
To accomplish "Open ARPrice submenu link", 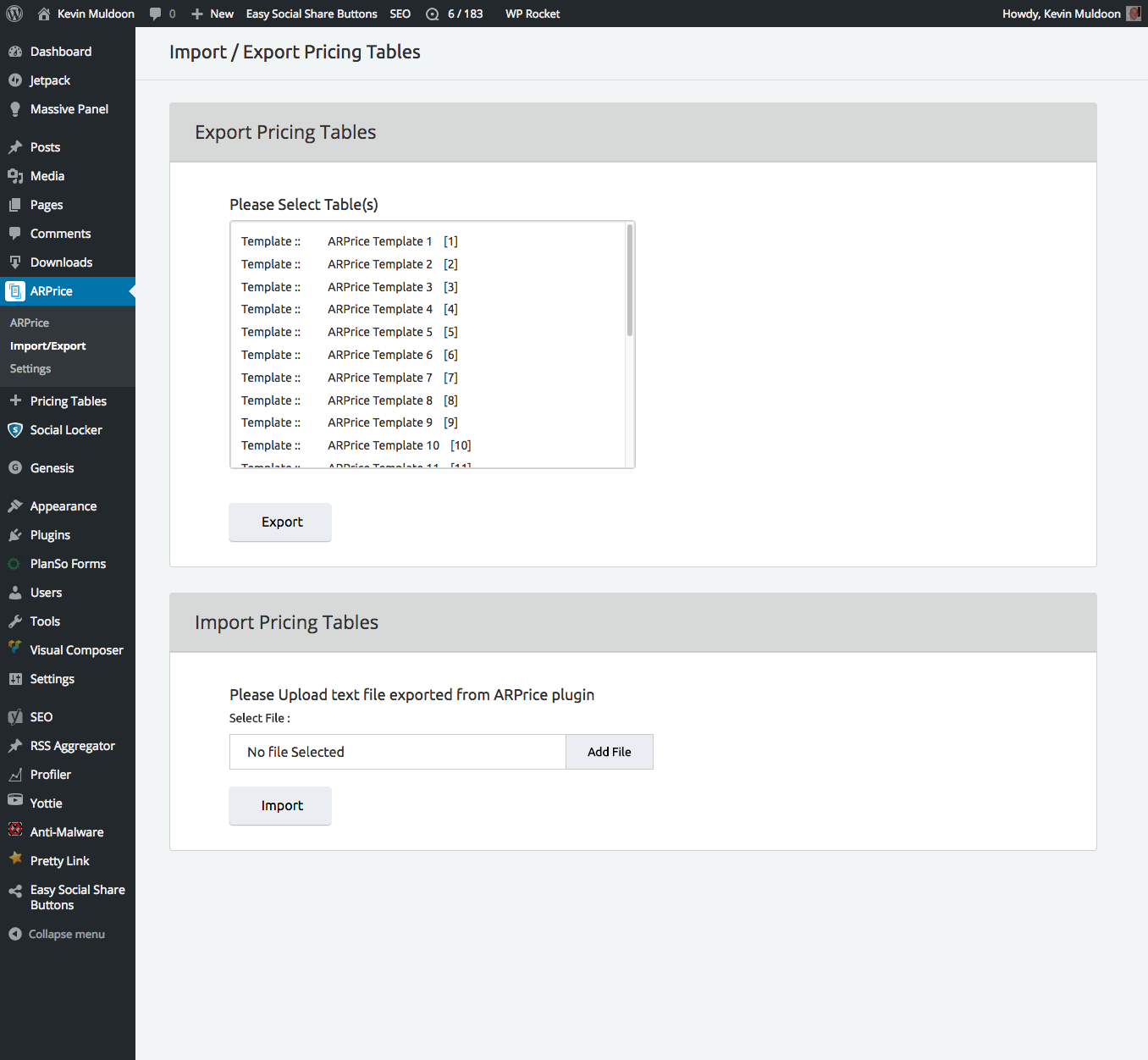I will 30,323.
